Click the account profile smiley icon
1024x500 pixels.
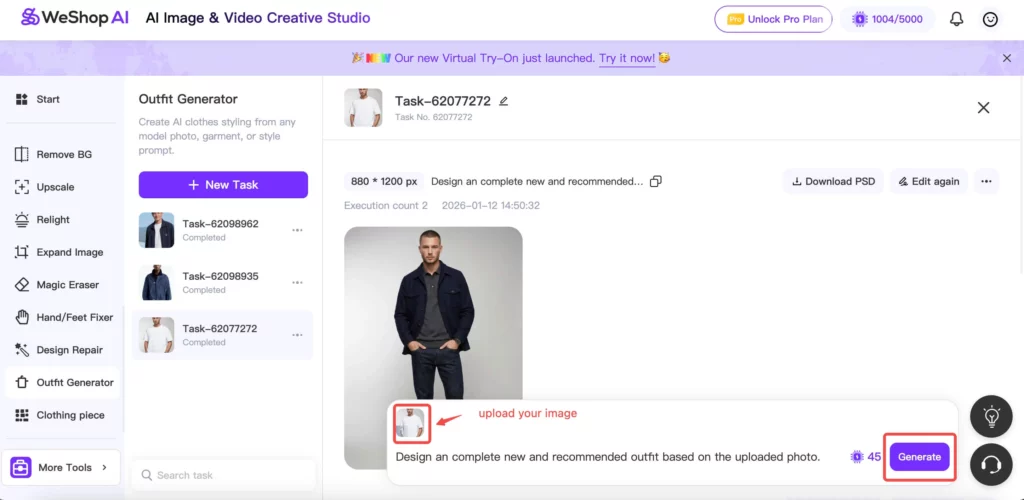tap(990, 19)
